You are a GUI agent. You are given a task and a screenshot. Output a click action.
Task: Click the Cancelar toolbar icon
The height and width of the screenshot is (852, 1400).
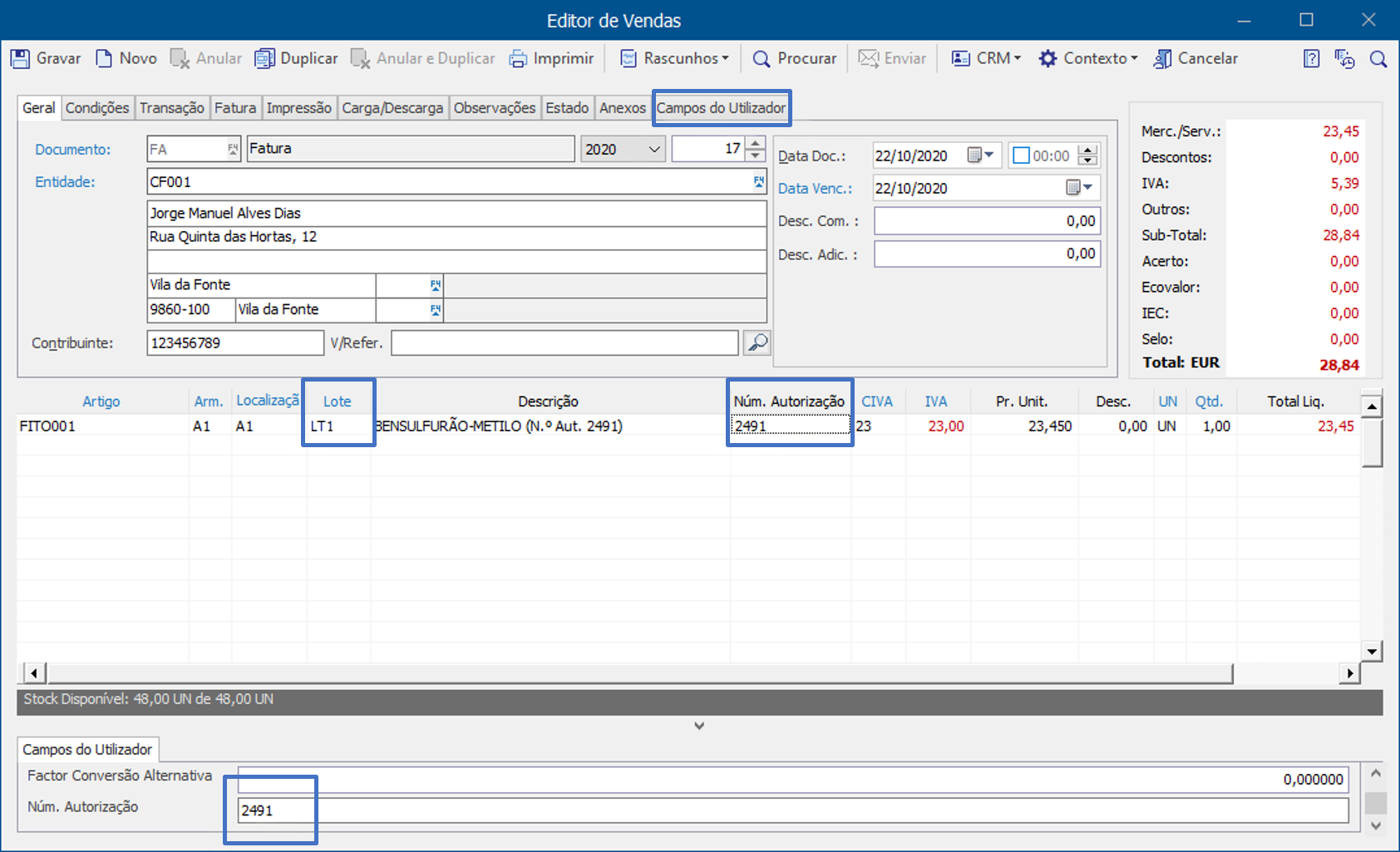(1162, 58)
